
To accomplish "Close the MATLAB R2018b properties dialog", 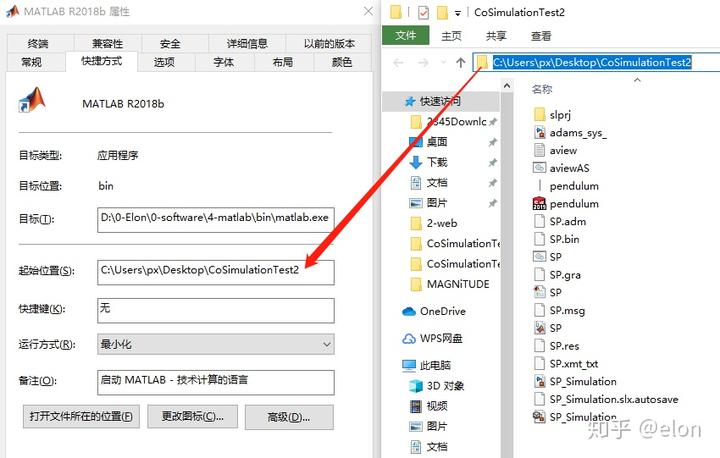I will coord(368,11).
